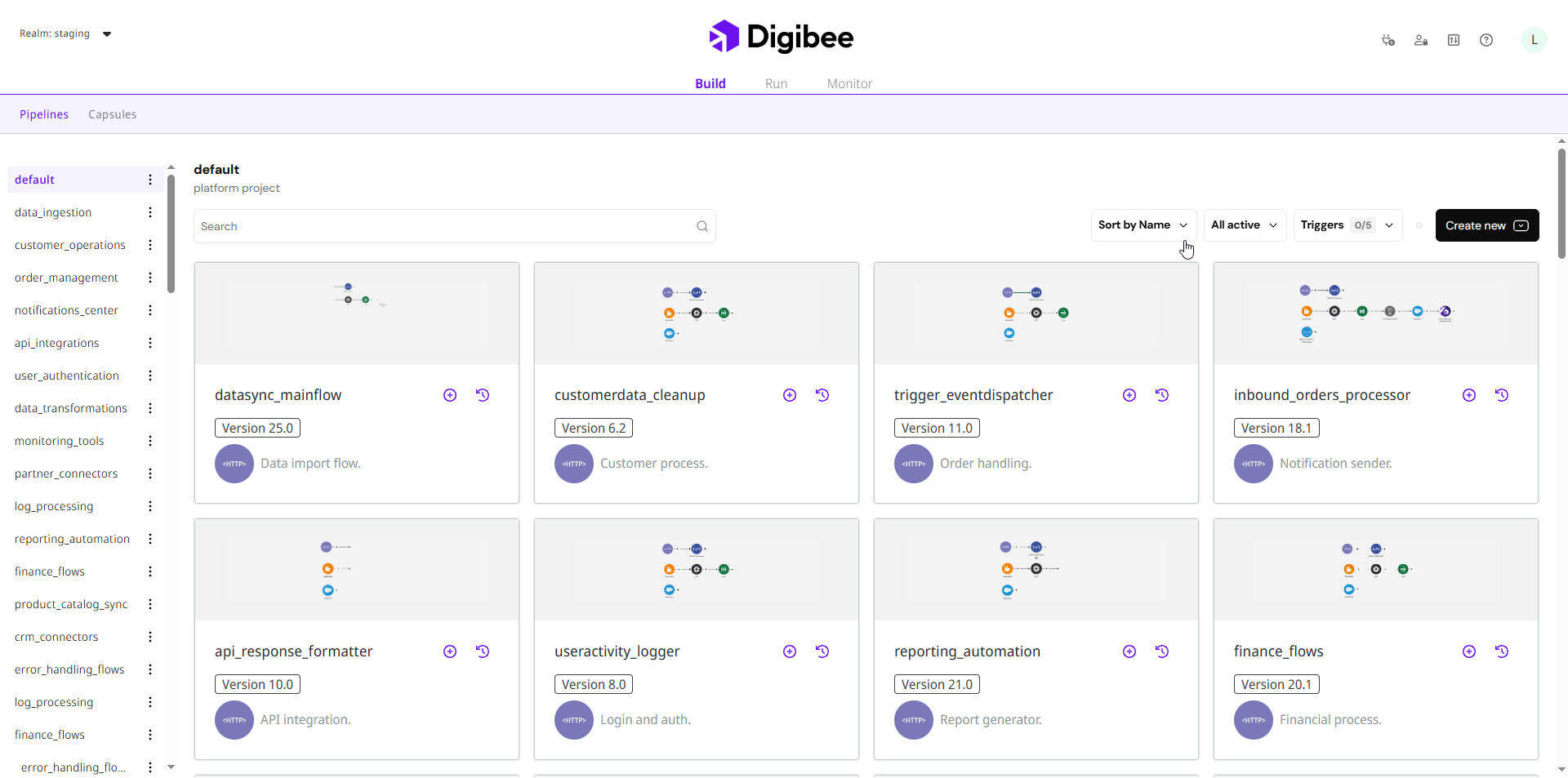Open the three-dot menu for data_ingestion

(x=150, y=212)
